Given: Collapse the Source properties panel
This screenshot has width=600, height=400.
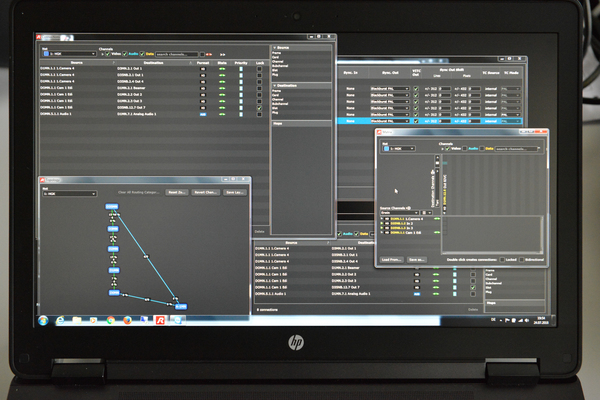Looking at the screenshot, I should coord(274,47).
